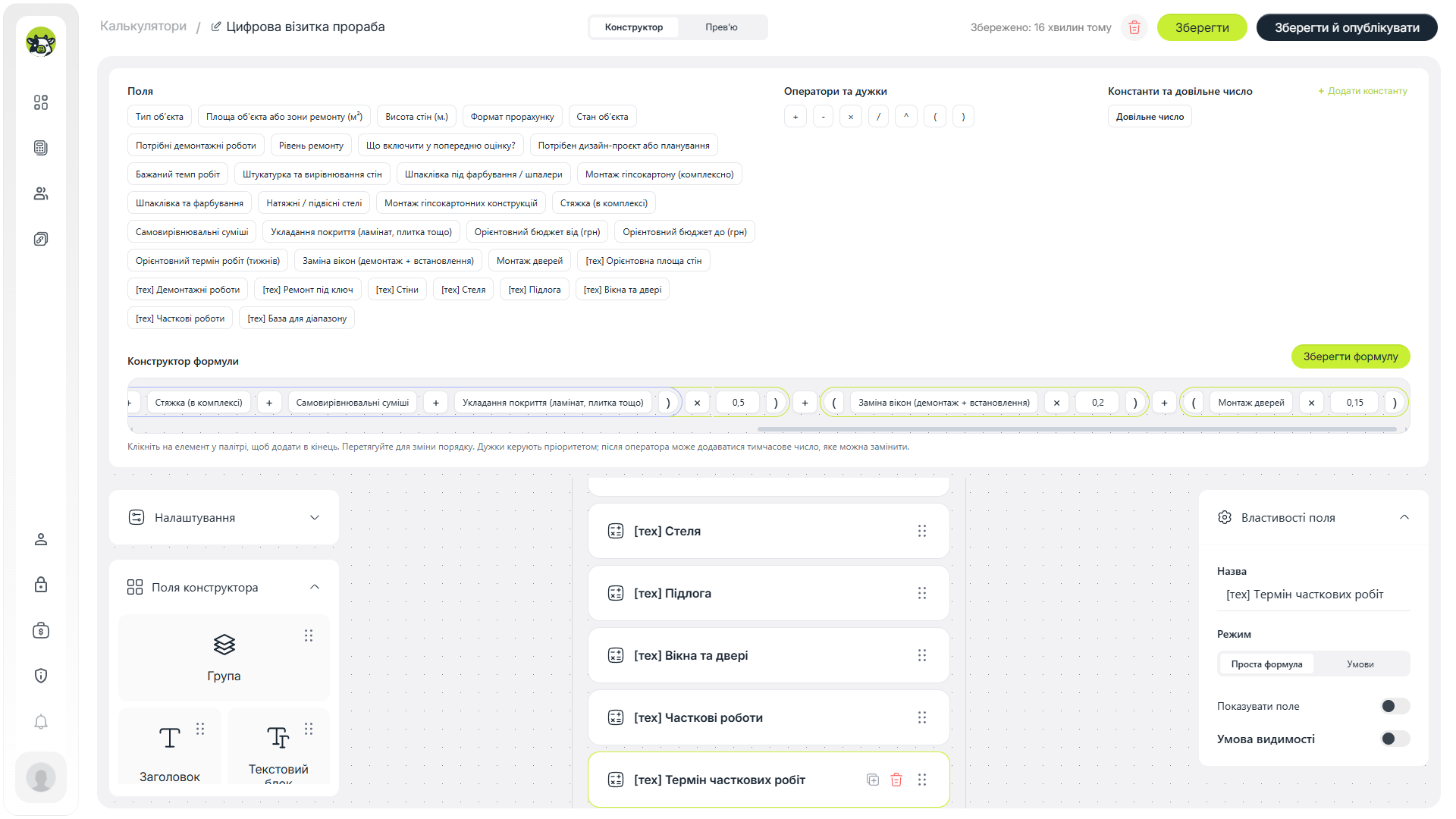Collapse the Властивості поля panel
Image resolution: width=1456 pixels, height=819 pixels.
click(x=1404, y=517)
